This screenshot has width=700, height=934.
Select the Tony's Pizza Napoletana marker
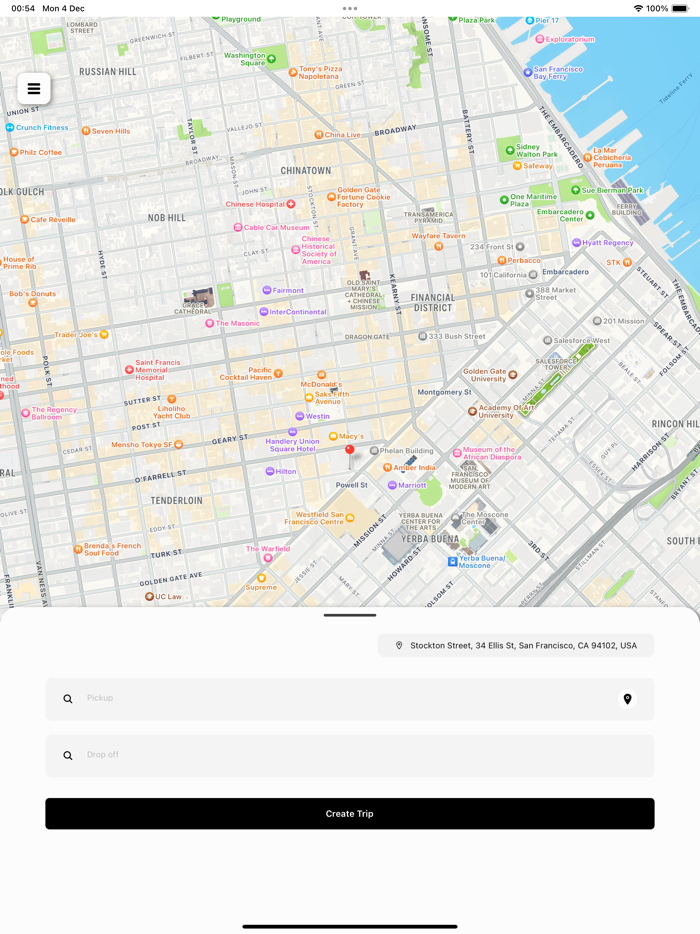point(293,72)
